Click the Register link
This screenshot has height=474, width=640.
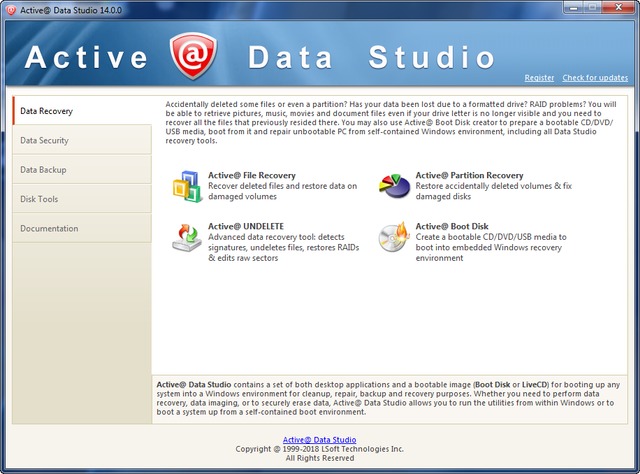click(x=538, y=78)
